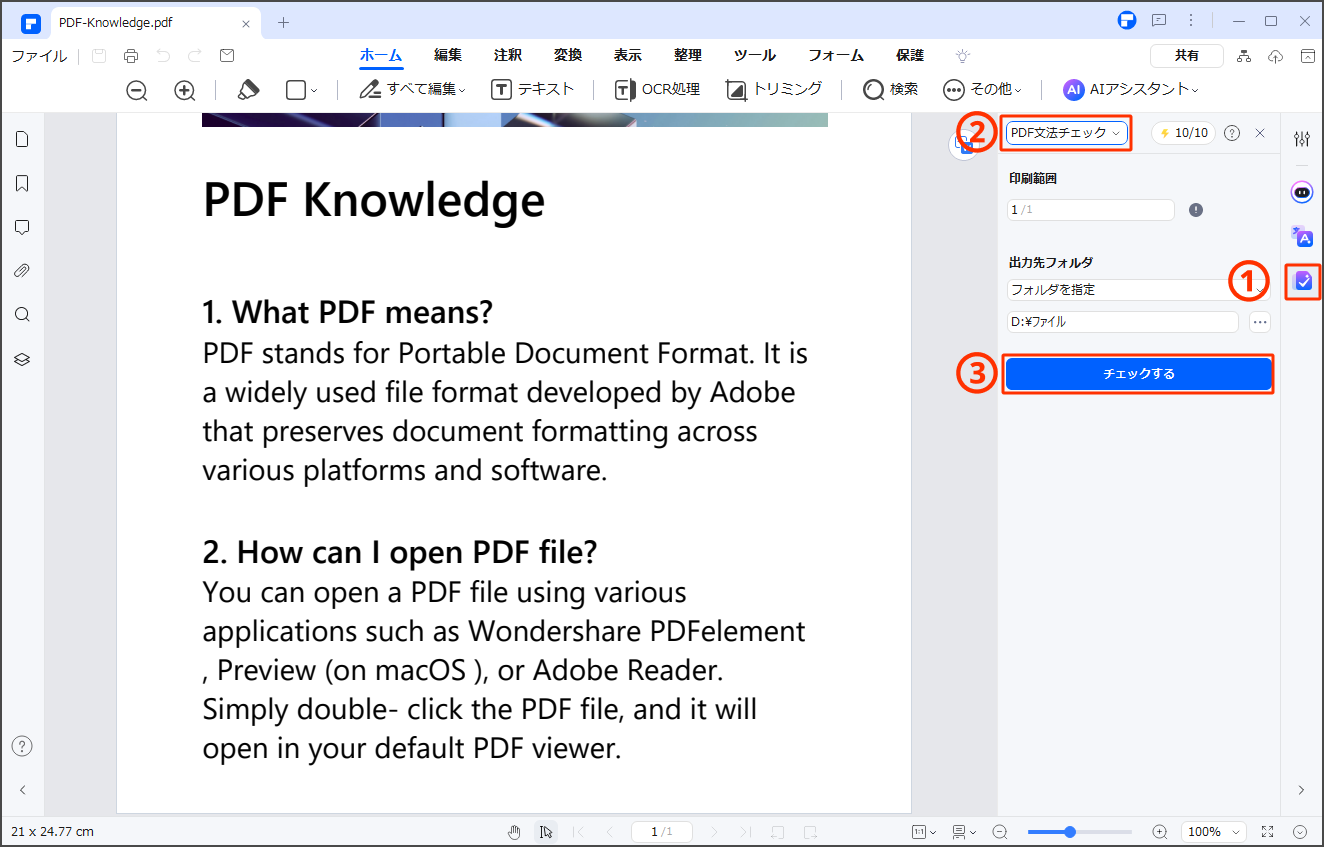Switch to the 編集 tab

coord(448,56)
